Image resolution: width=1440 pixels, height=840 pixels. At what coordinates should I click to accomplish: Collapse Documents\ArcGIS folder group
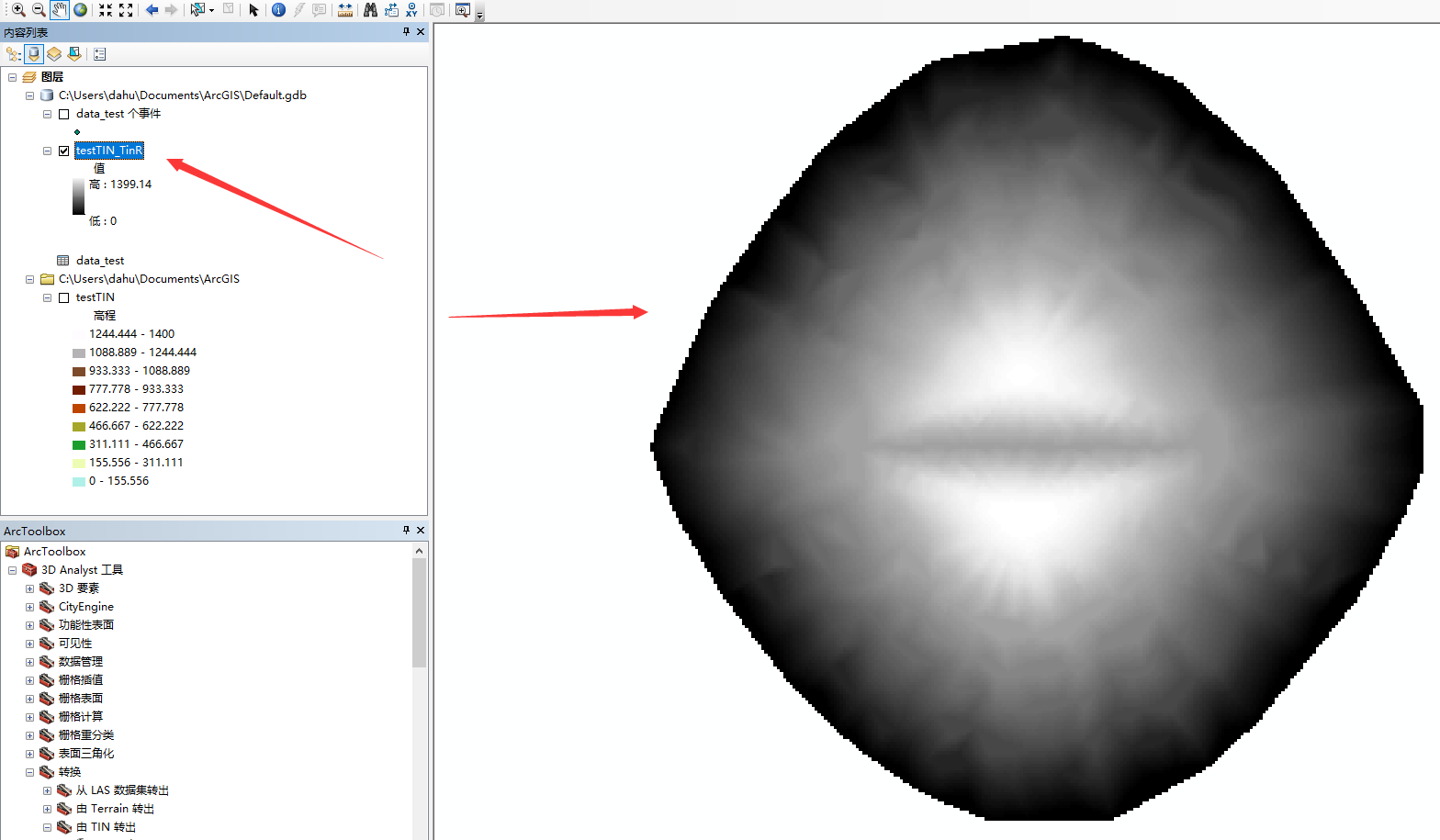click(29, 279)
